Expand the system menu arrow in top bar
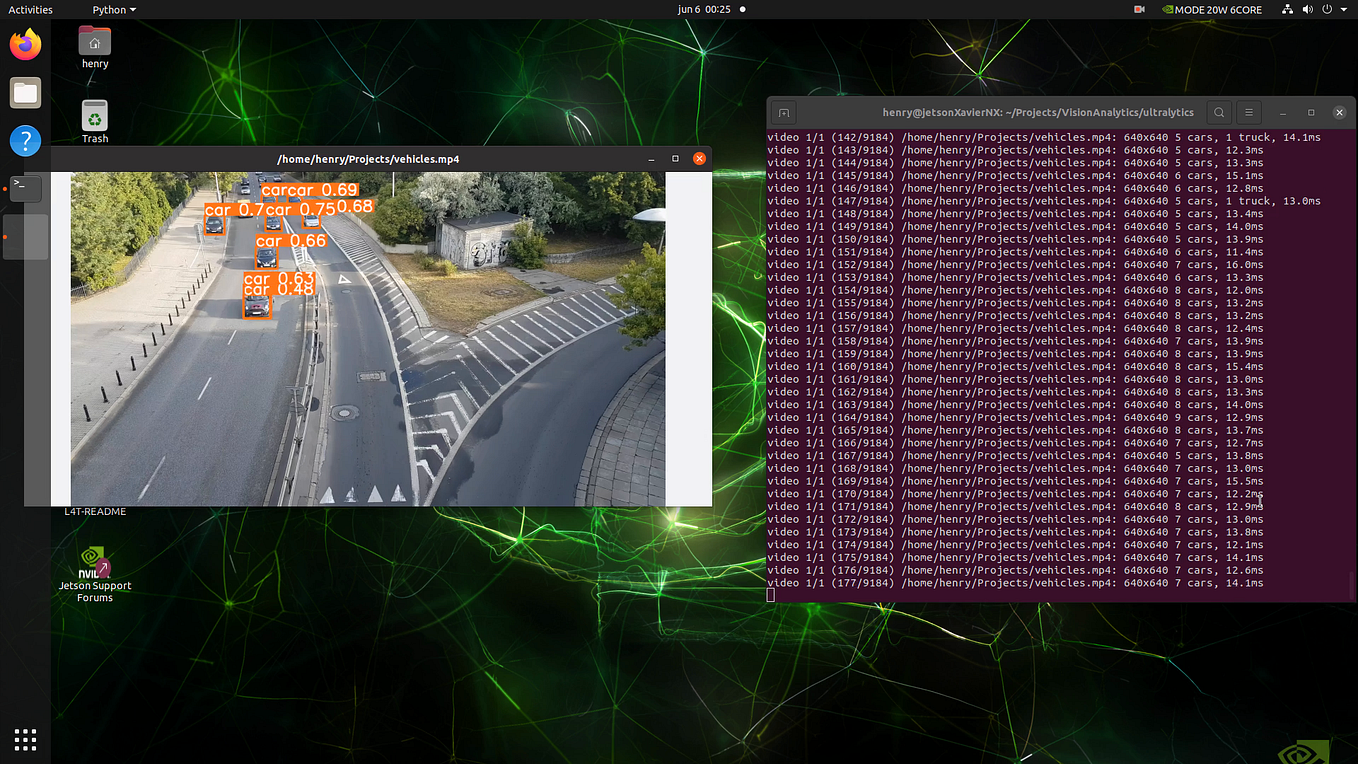 coord(1345,9)
